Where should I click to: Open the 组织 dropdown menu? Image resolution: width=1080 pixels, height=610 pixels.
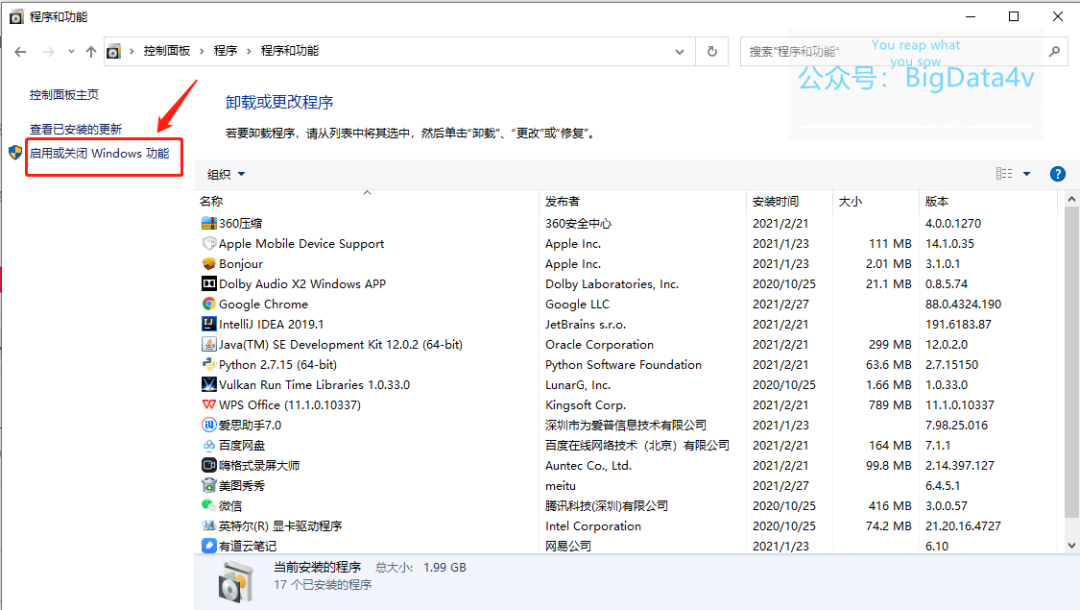(226, 174)
